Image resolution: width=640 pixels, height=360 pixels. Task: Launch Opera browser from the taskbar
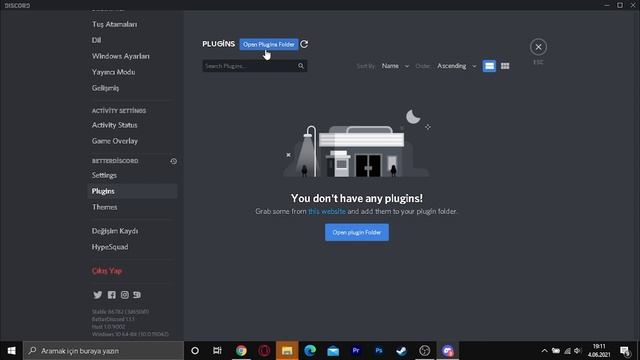[x=264, y=351]
